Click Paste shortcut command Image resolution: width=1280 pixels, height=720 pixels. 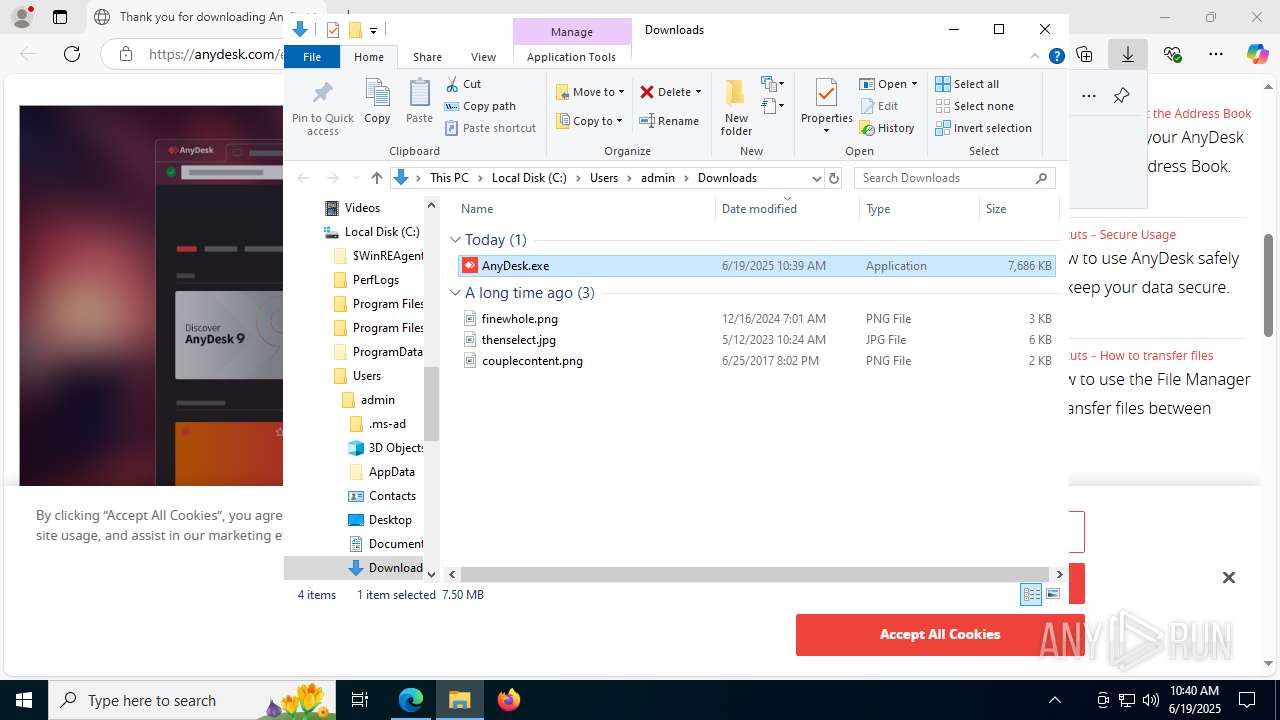[x=491, y=128]
